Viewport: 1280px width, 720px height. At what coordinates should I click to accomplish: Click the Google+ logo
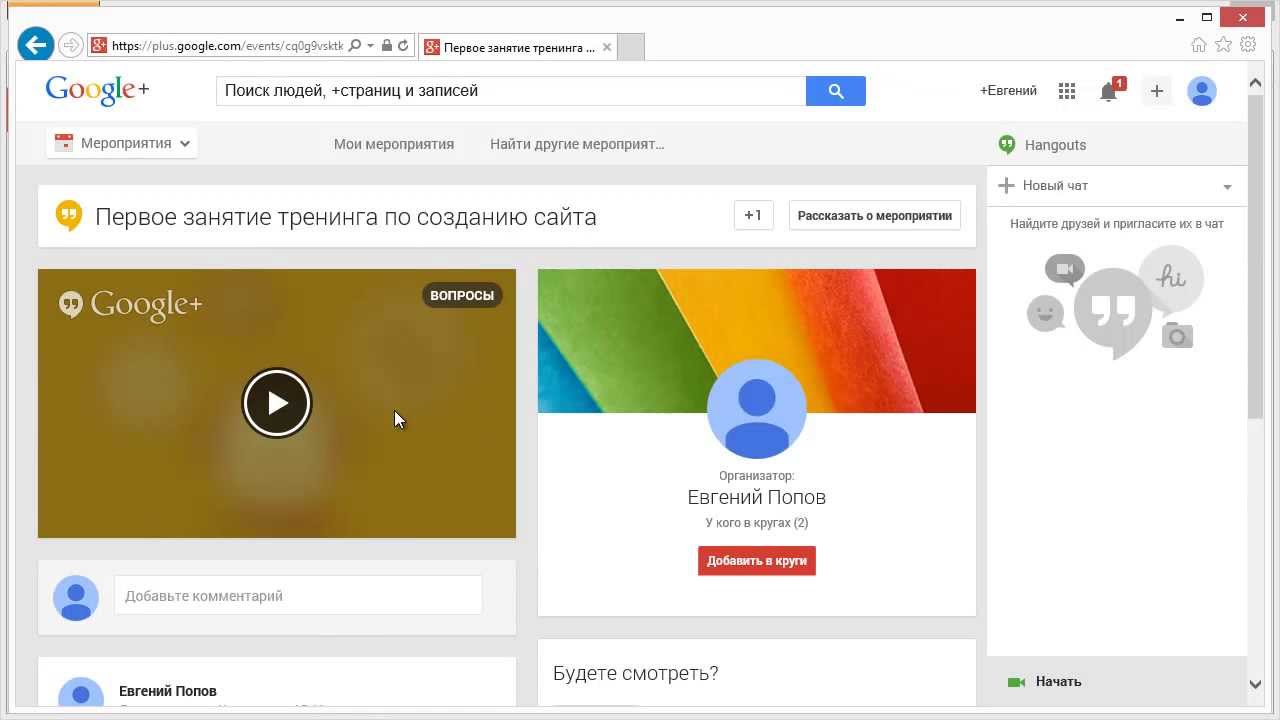point(97,90)
